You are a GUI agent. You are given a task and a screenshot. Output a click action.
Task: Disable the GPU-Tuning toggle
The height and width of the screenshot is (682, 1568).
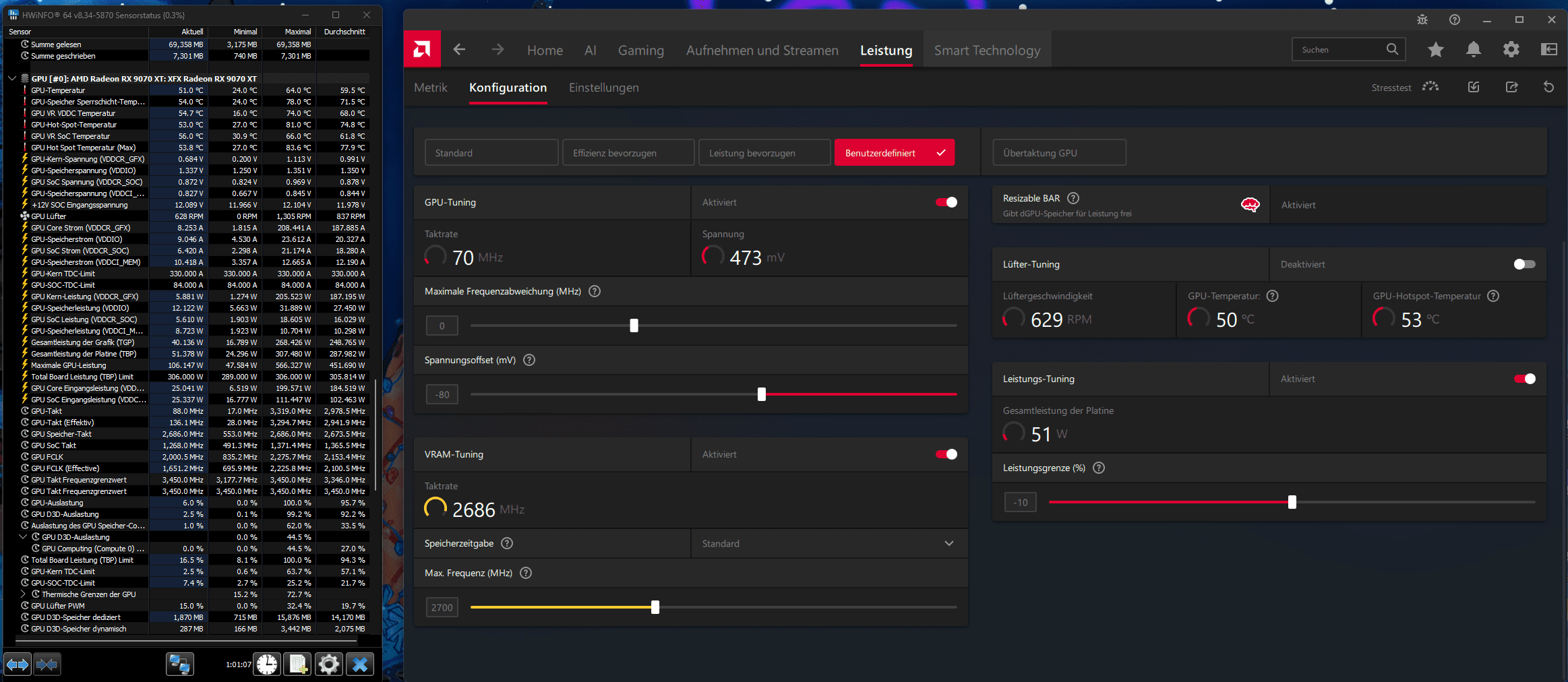pos(946,202)
